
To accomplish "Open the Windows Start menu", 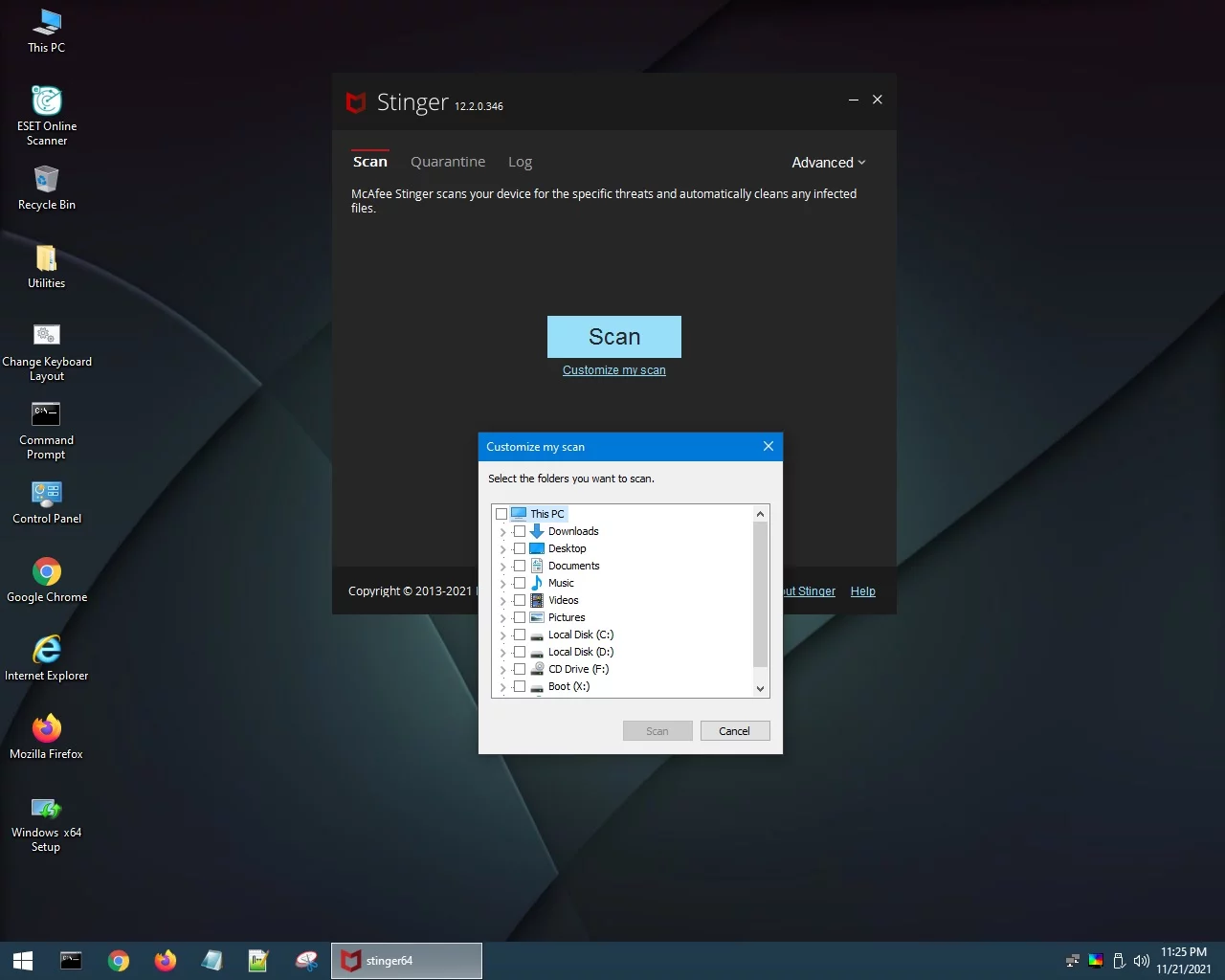I will [23, 961].
